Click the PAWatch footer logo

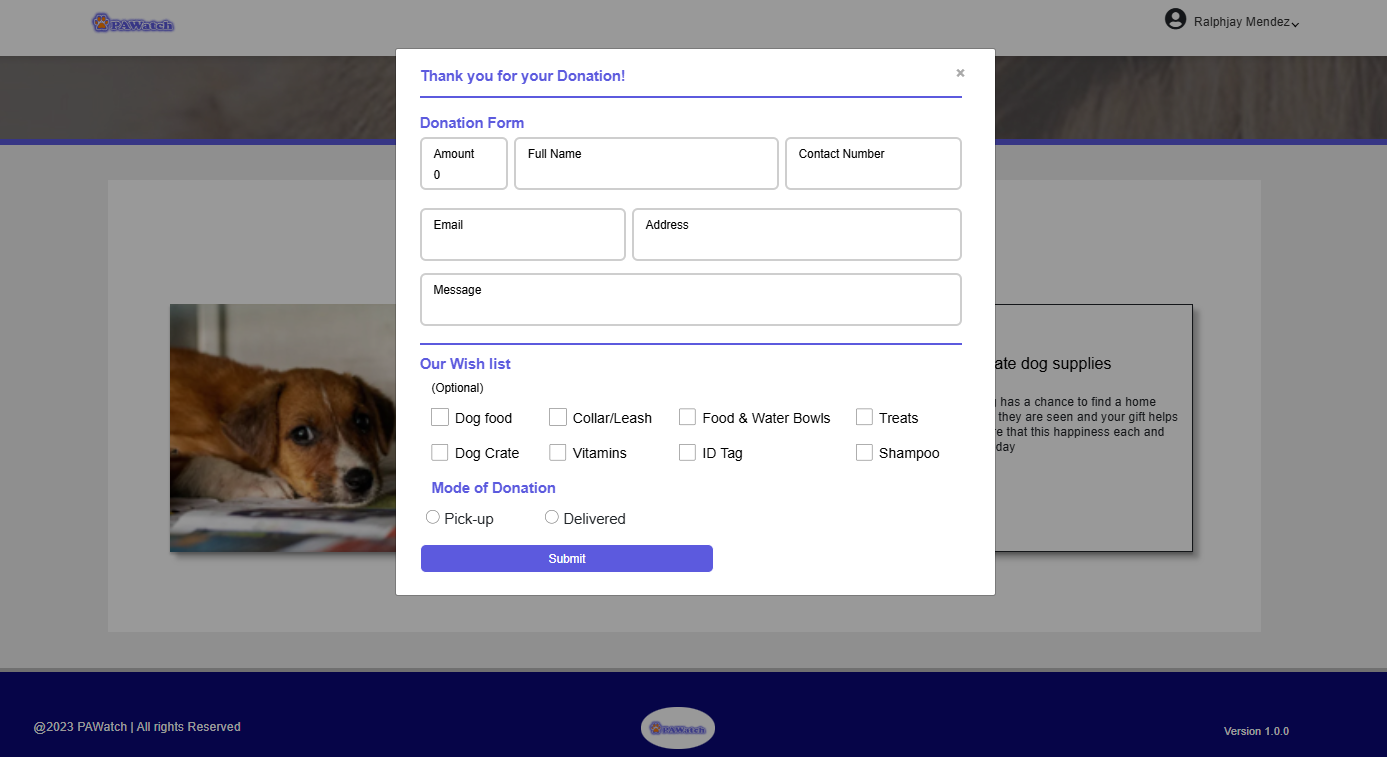click(678, 728)
